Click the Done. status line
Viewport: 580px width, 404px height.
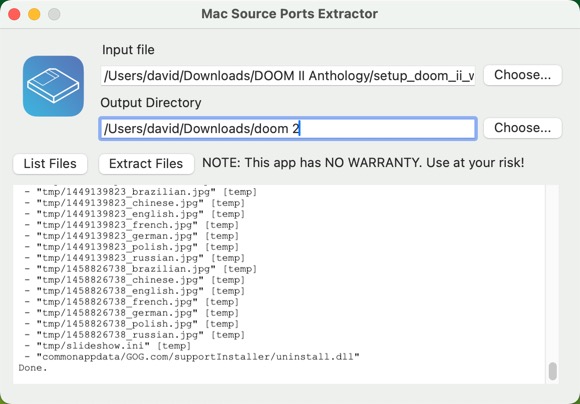[x=33, y=368]
